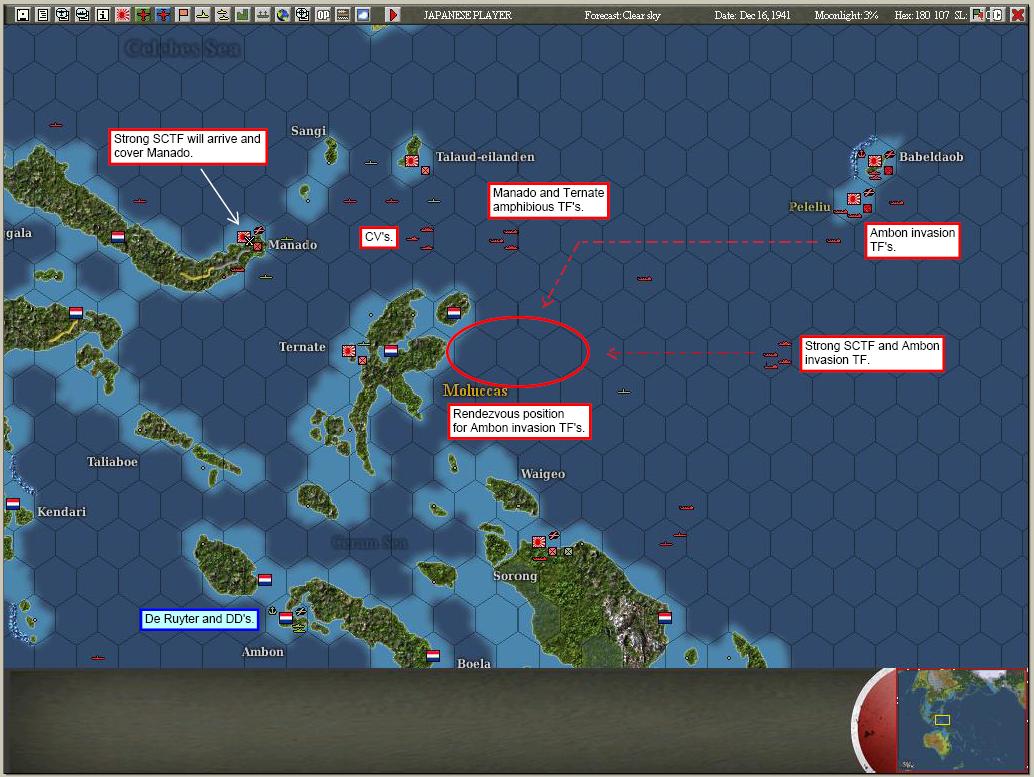The height and width of the screenshot is (777, 1034).
Task: Open the industry bar-chart toolbar icon
Action: coord(243,15)
